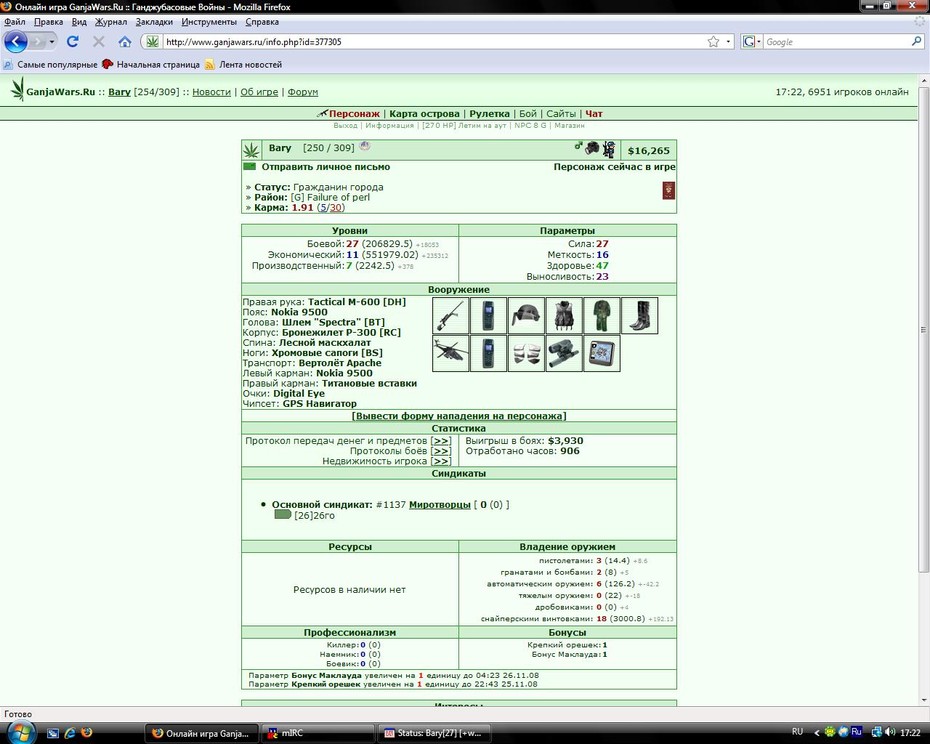The height and width of the screenshot is (744, 930).
Task: Switch to mIRC taskbar button
Action: pos(319,733)
